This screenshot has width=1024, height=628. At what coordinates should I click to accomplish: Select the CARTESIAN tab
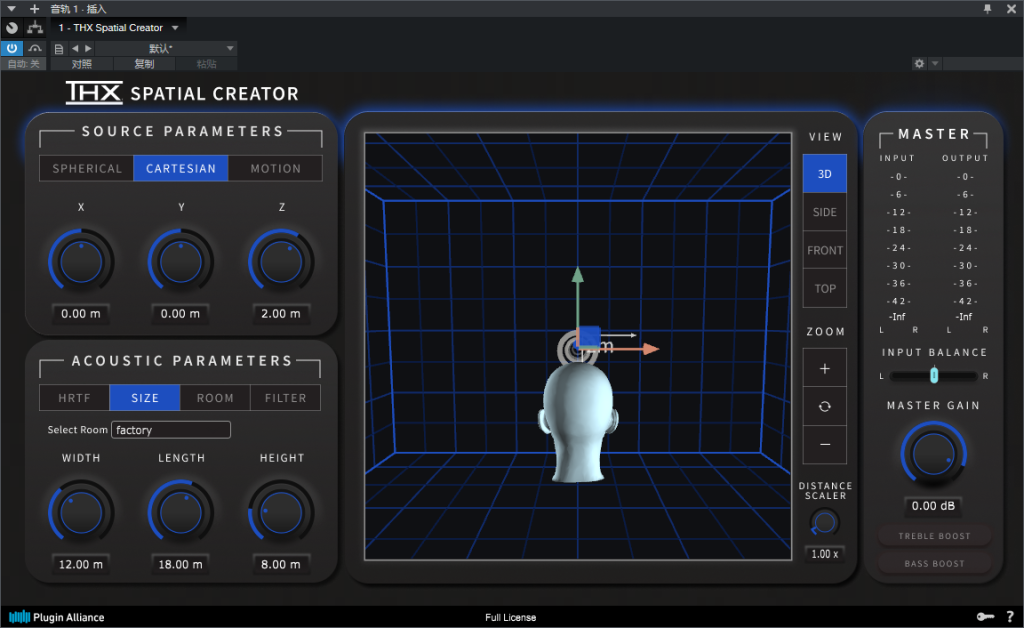[x=181, y=168]
